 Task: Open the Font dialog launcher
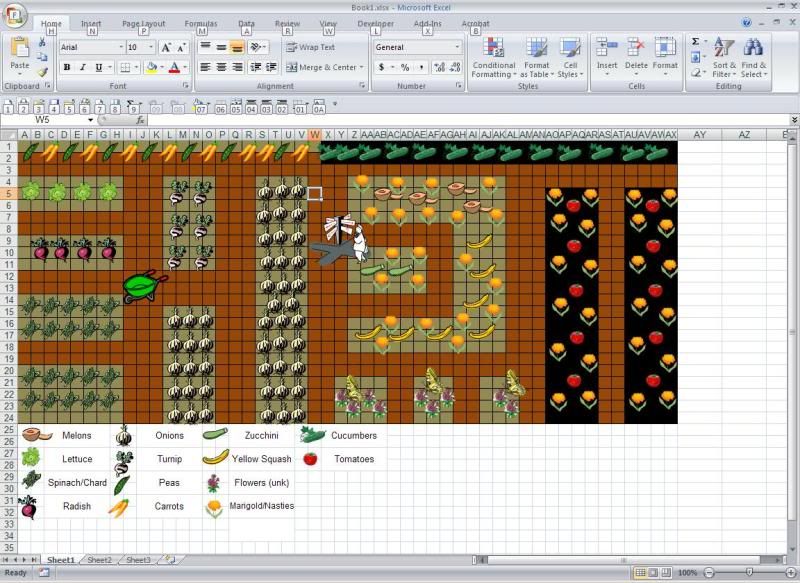pyautogui.click(x=186, y=86)
